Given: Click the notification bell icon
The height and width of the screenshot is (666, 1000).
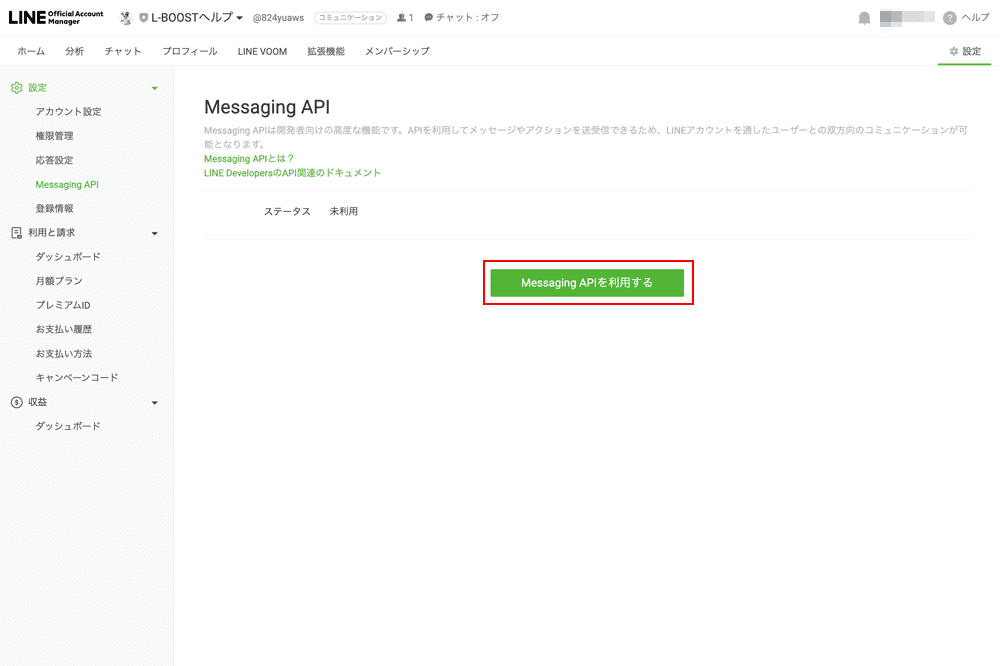Looking at the screenshot, I should click(864, 18).
